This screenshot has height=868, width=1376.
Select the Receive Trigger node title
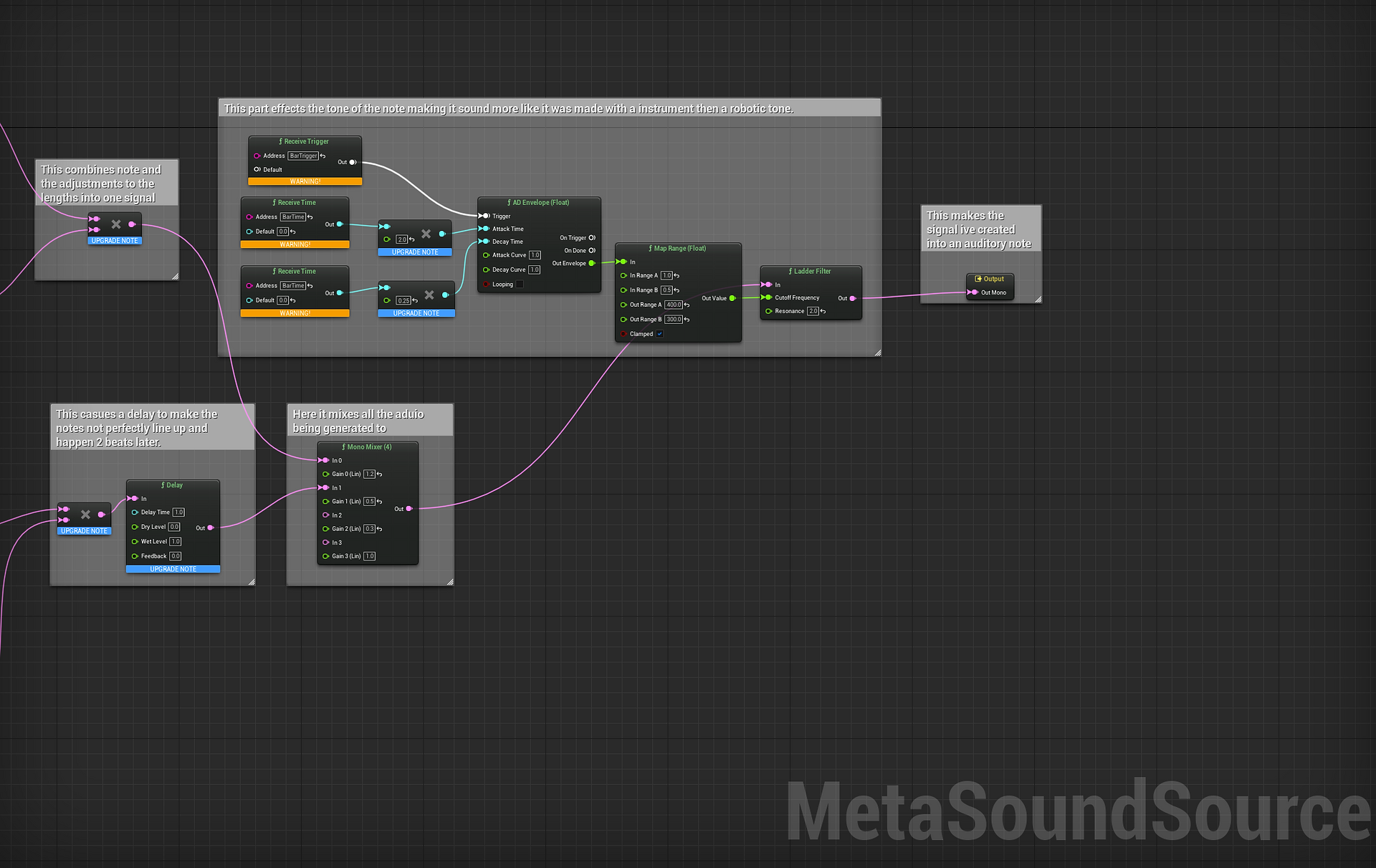pyautogui.click(x=306, y=142)
